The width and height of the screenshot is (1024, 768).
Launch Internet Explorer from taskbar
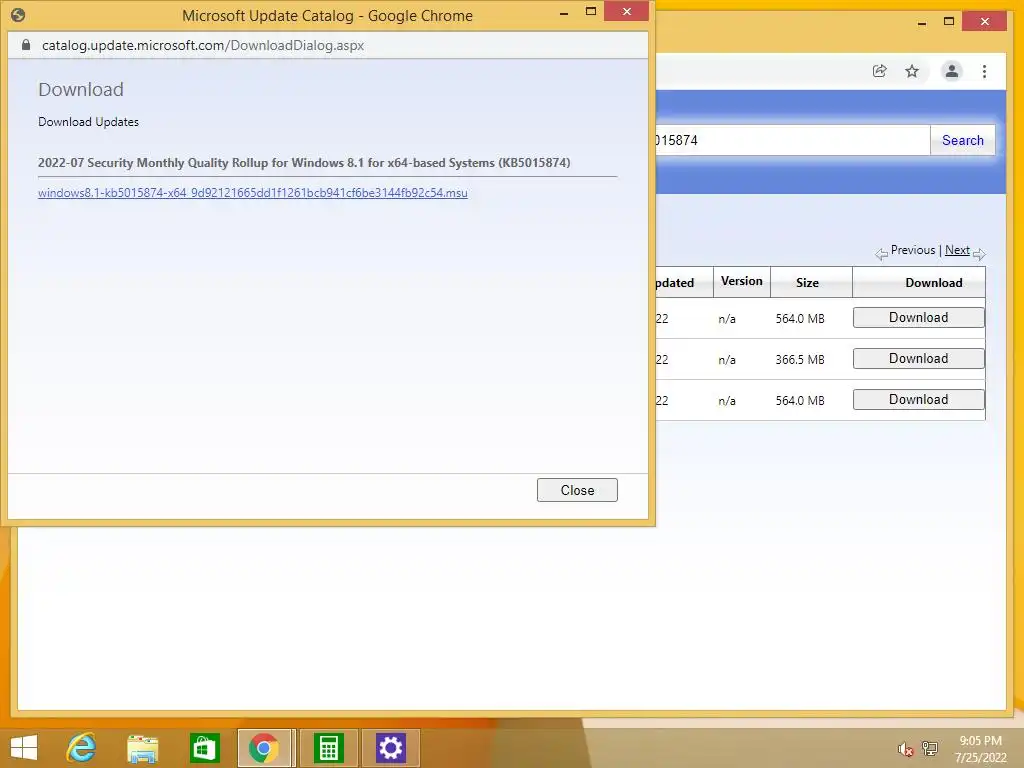coord(82,748)
